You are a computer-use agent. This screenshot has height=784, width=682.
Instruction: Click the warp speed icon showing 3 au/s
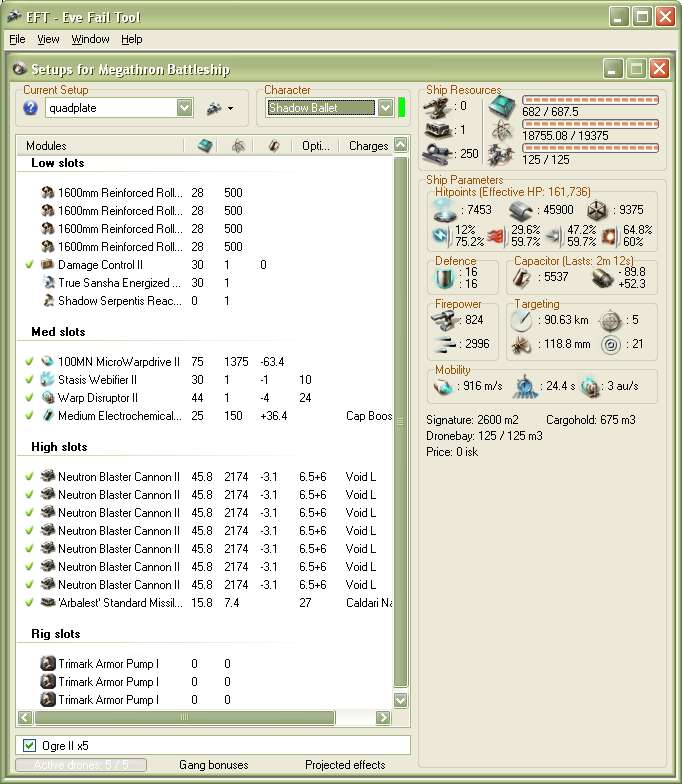pos(590,386)
